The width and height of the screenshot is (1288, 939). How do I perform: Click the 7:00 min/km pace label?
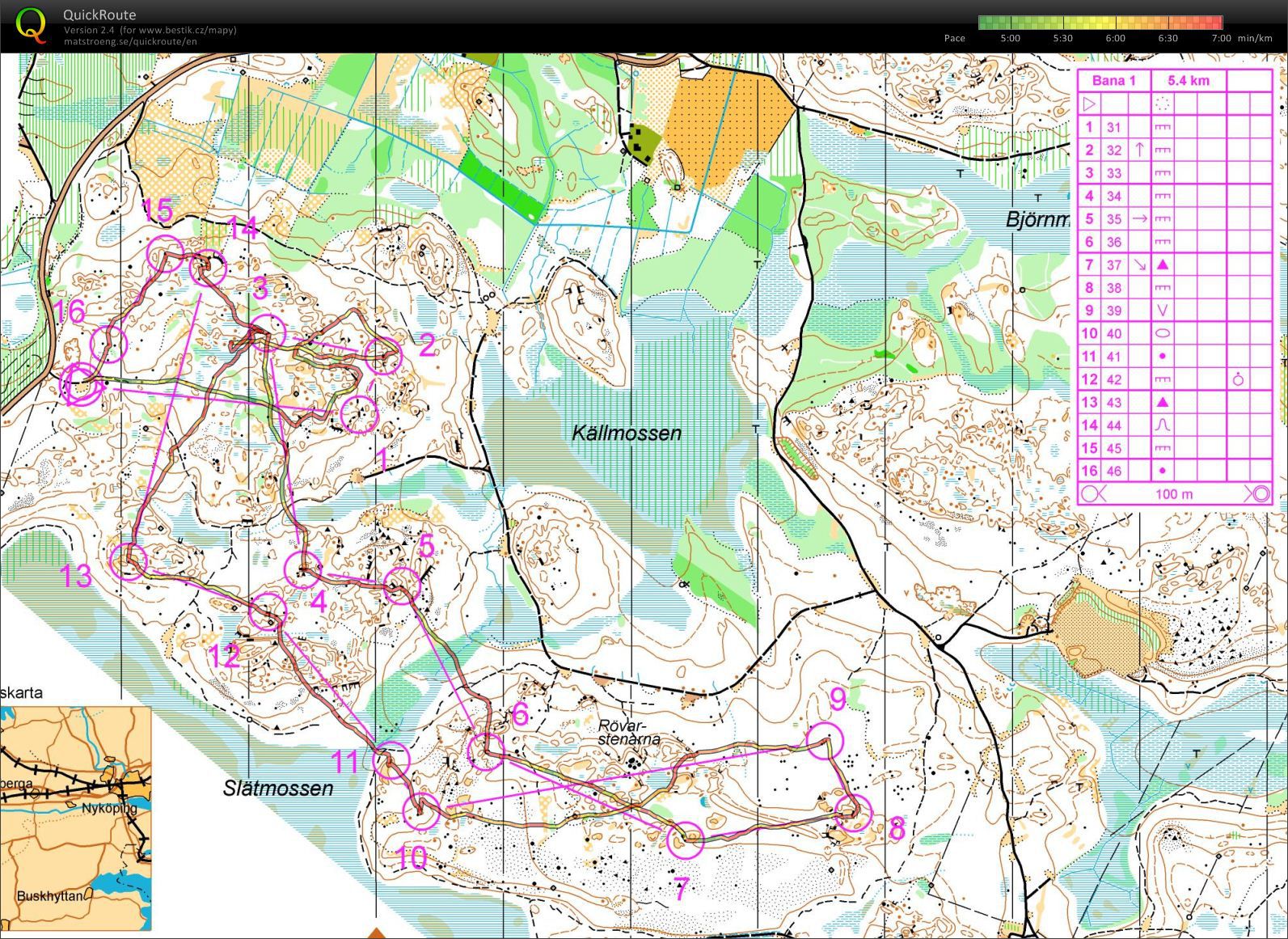[1243, 38]
